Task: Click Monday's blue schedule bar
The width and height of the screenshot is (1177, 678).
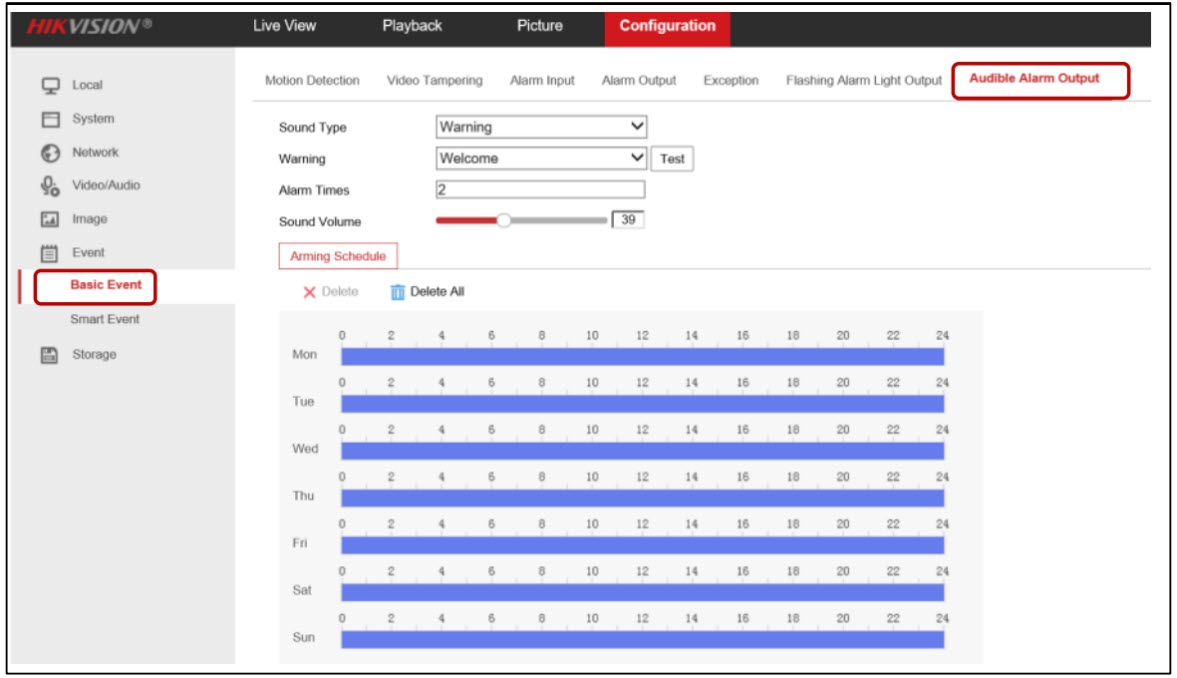Action: (x=642, y=357)
